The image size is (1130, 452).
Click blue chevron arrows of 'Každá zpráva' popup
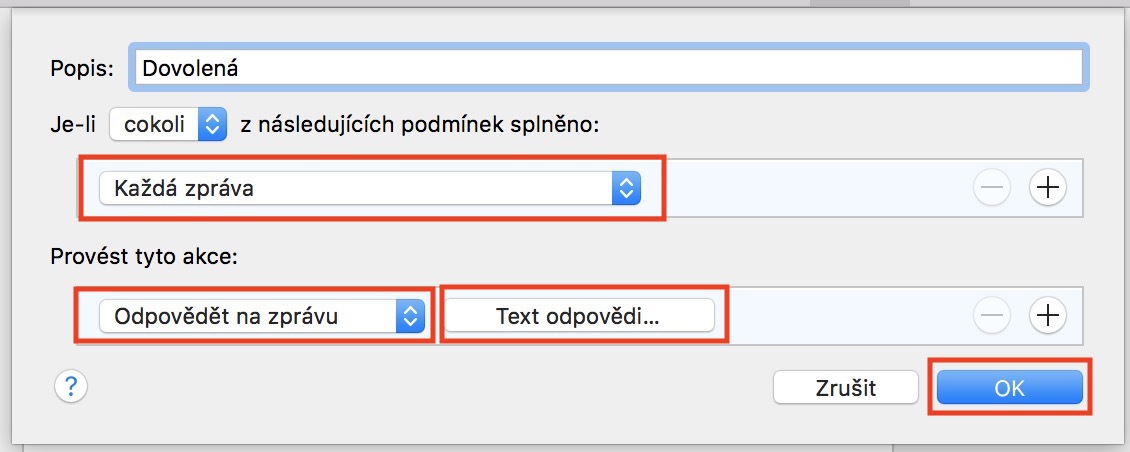625,187
